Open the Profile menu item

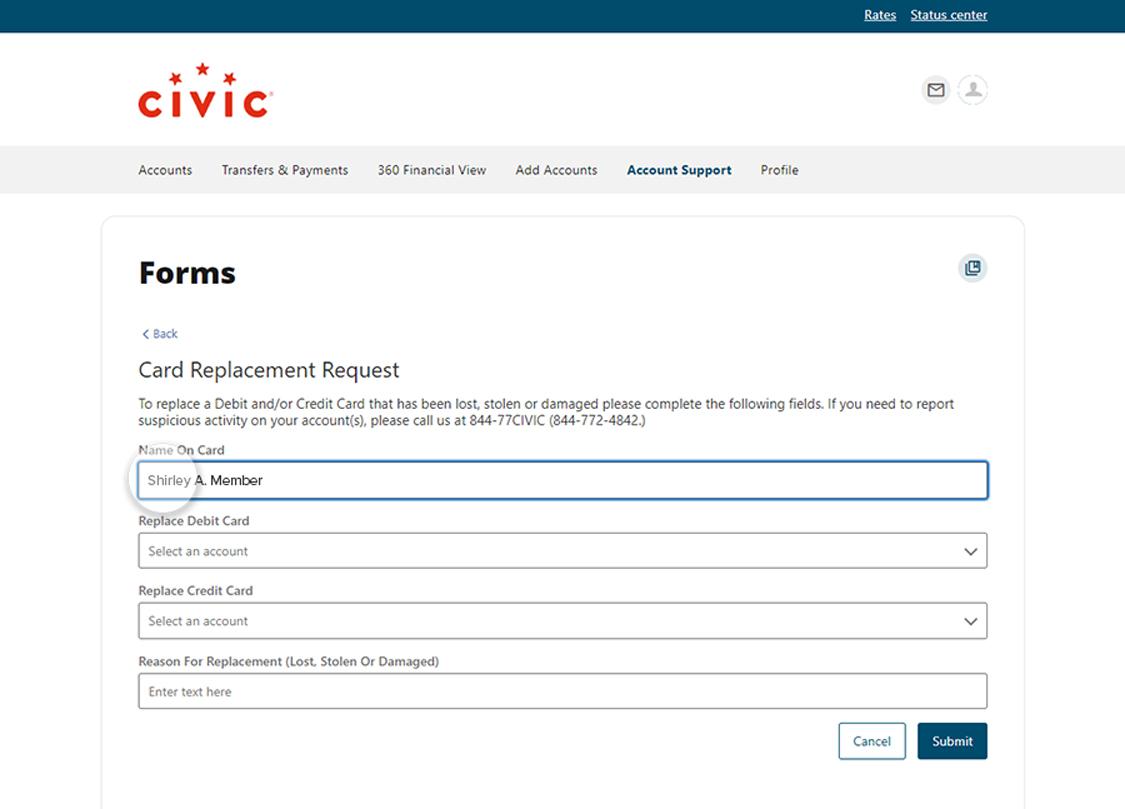tap(779, 170)
